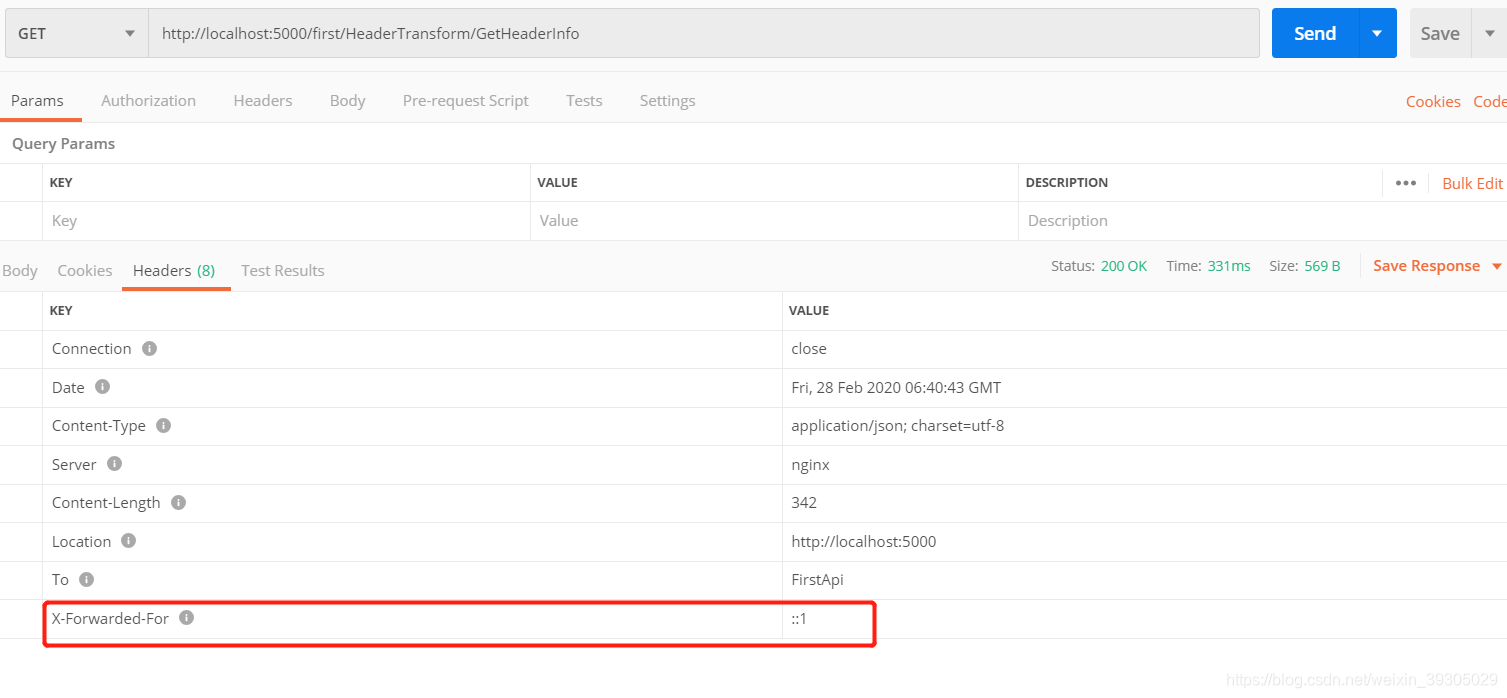Click the query param Description field
The image size is (1507, 698).
coord(1263,221)
